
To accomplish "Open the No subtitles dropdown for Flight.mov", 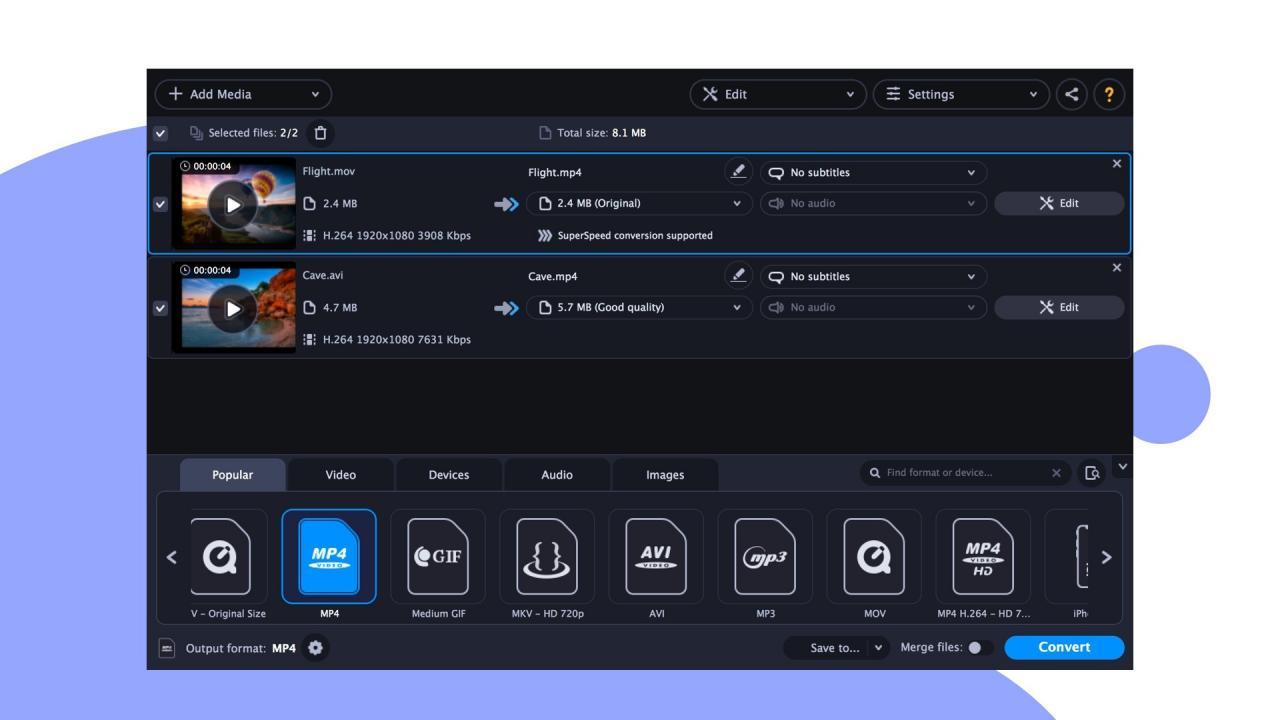I will click(870, 172).
